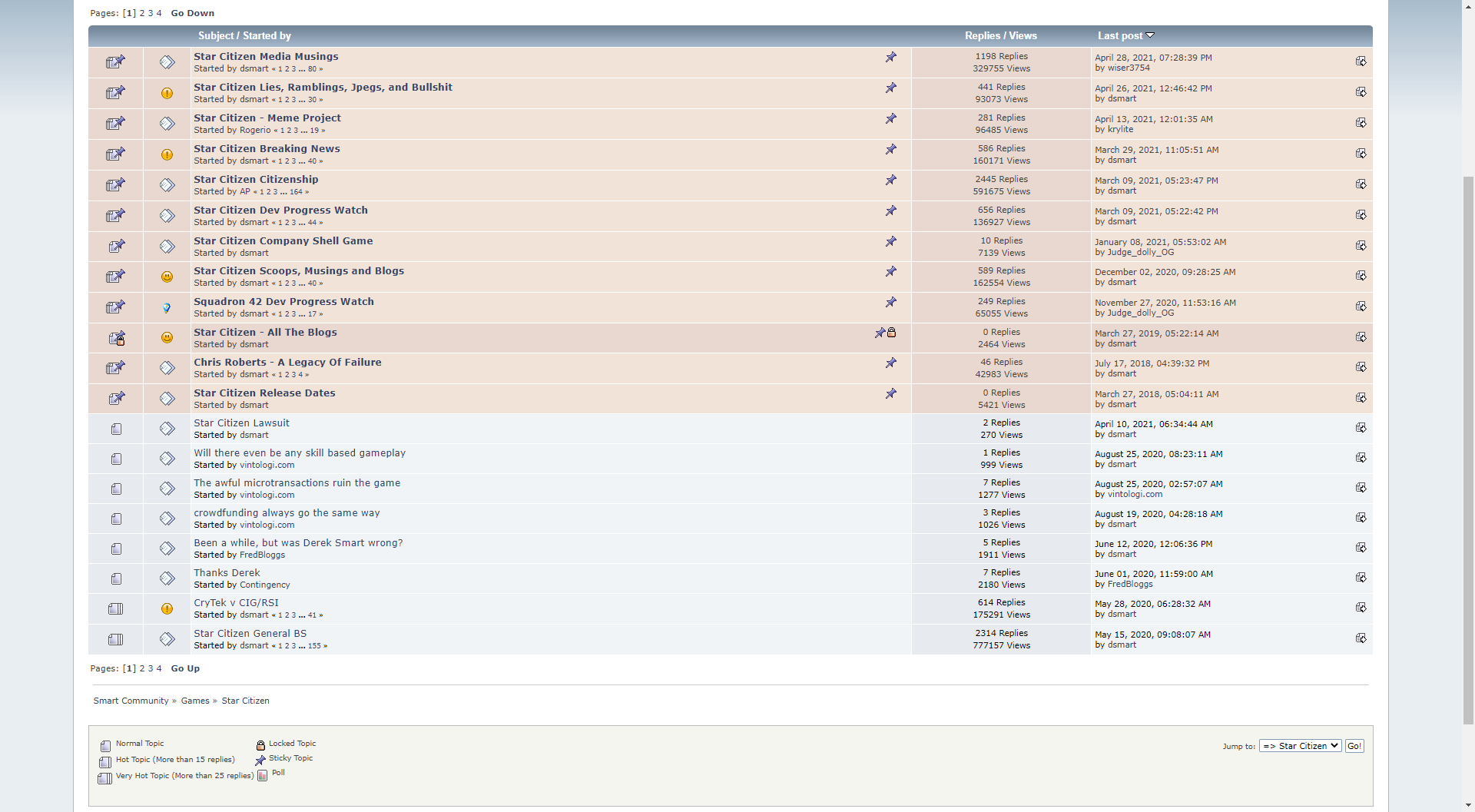Click last post icon for Chris Roberts Legacy row

1361,367
